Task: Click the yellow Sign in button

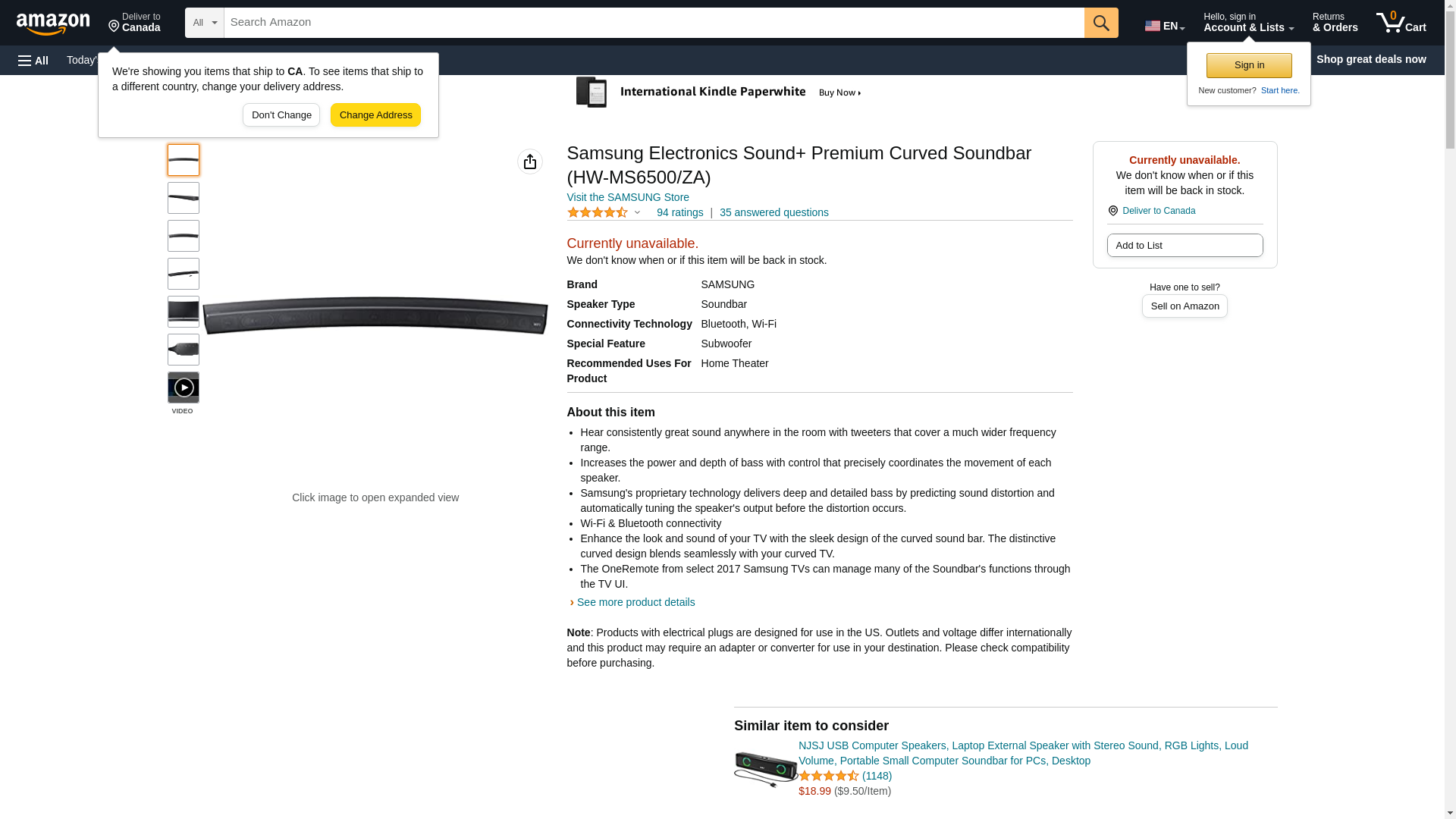Action: point(1249,65)
